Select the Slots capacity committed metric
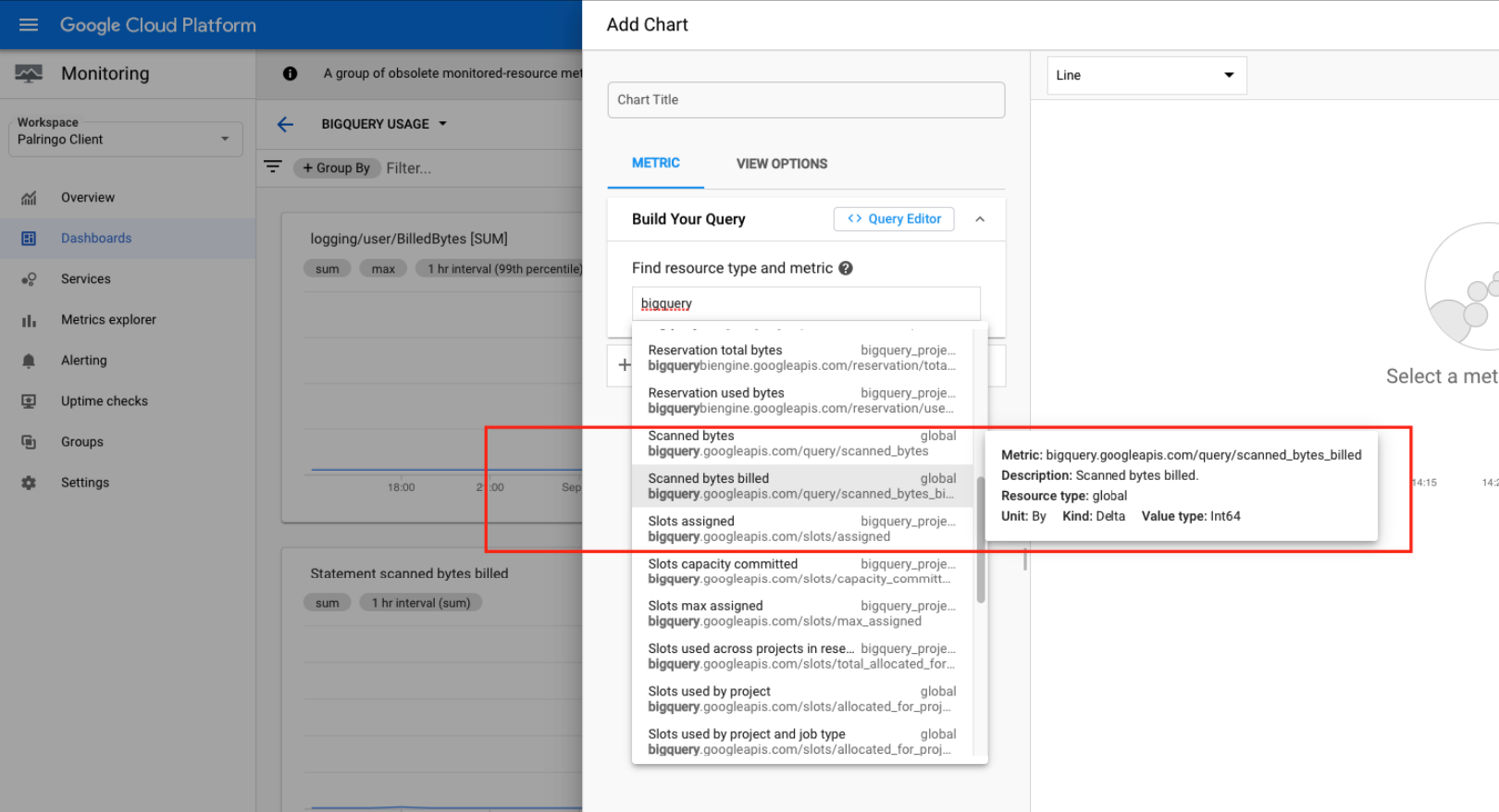 (x=802, y=571)
